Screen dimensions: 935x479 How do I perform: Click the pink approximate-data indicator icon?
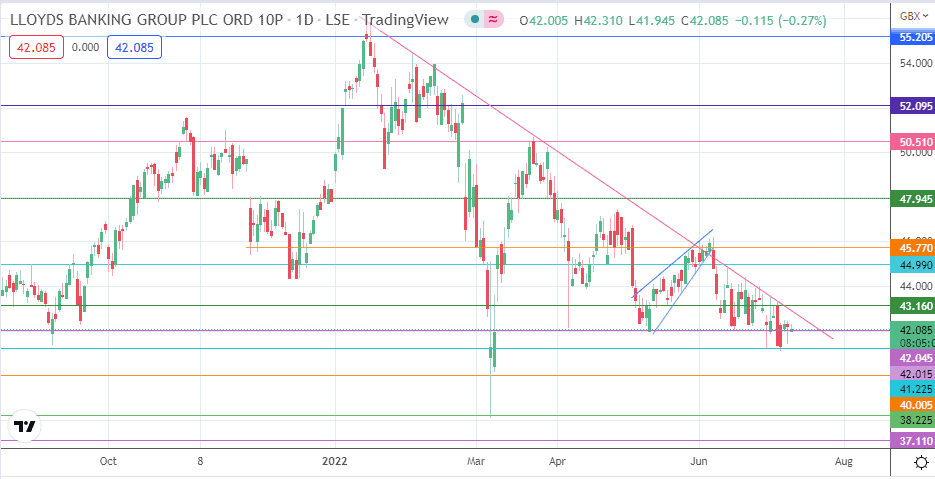494,20
